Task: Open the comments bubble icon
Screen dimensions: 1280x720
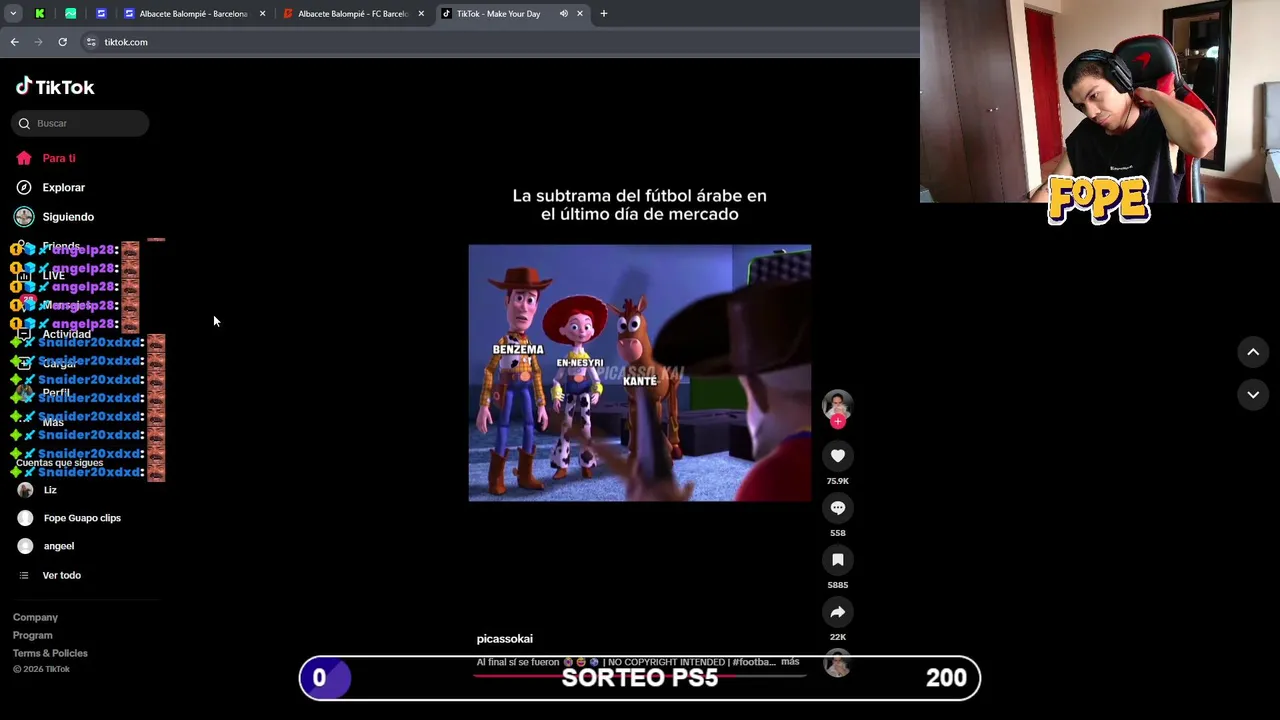Action: click(x=838, y=508)
